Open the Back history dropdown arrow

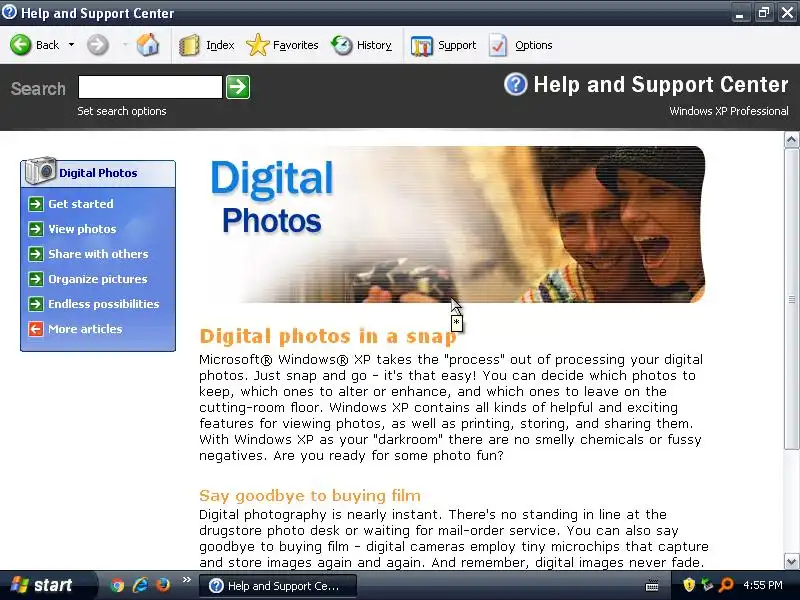click(71, 45)
